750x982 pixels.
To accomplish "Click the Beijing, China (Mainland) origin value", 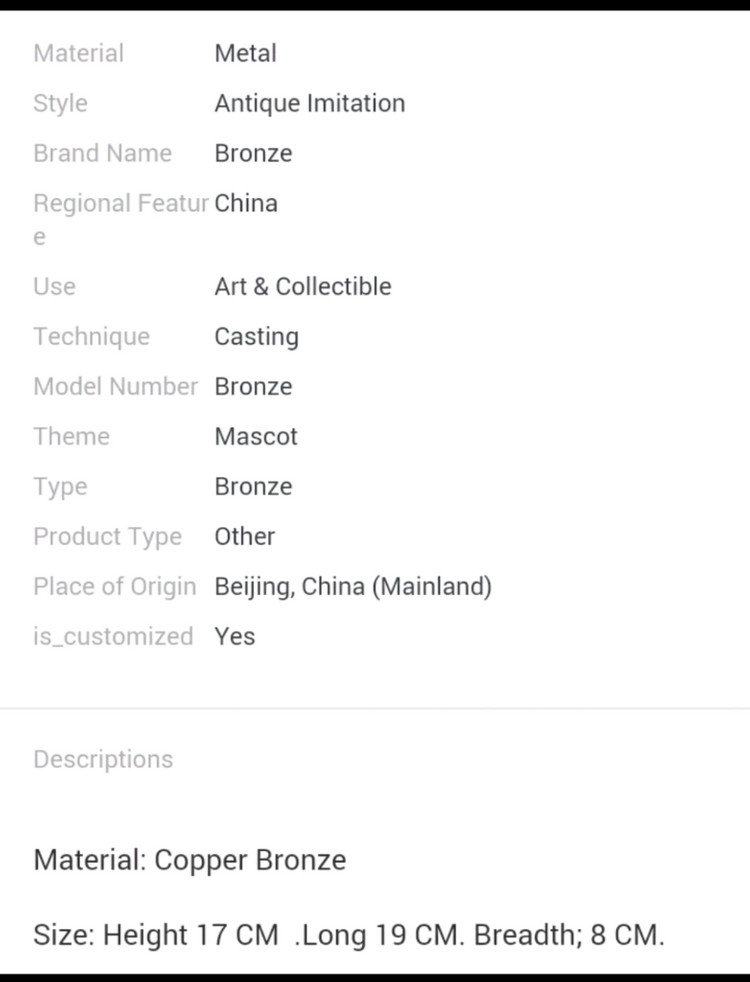I will pyautogui.click(x=352, y=586).
